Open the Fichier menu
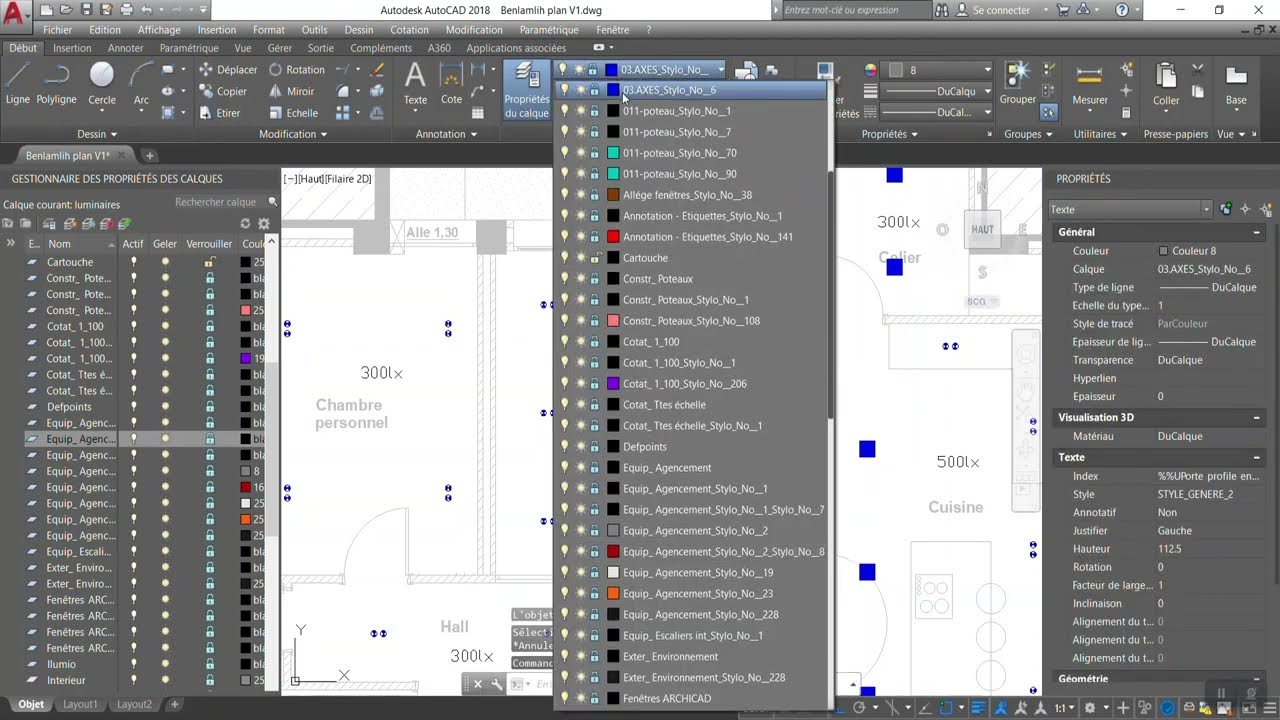Image resolution: width=1280 pixels, height=720 pixels. tap(58, 30)
